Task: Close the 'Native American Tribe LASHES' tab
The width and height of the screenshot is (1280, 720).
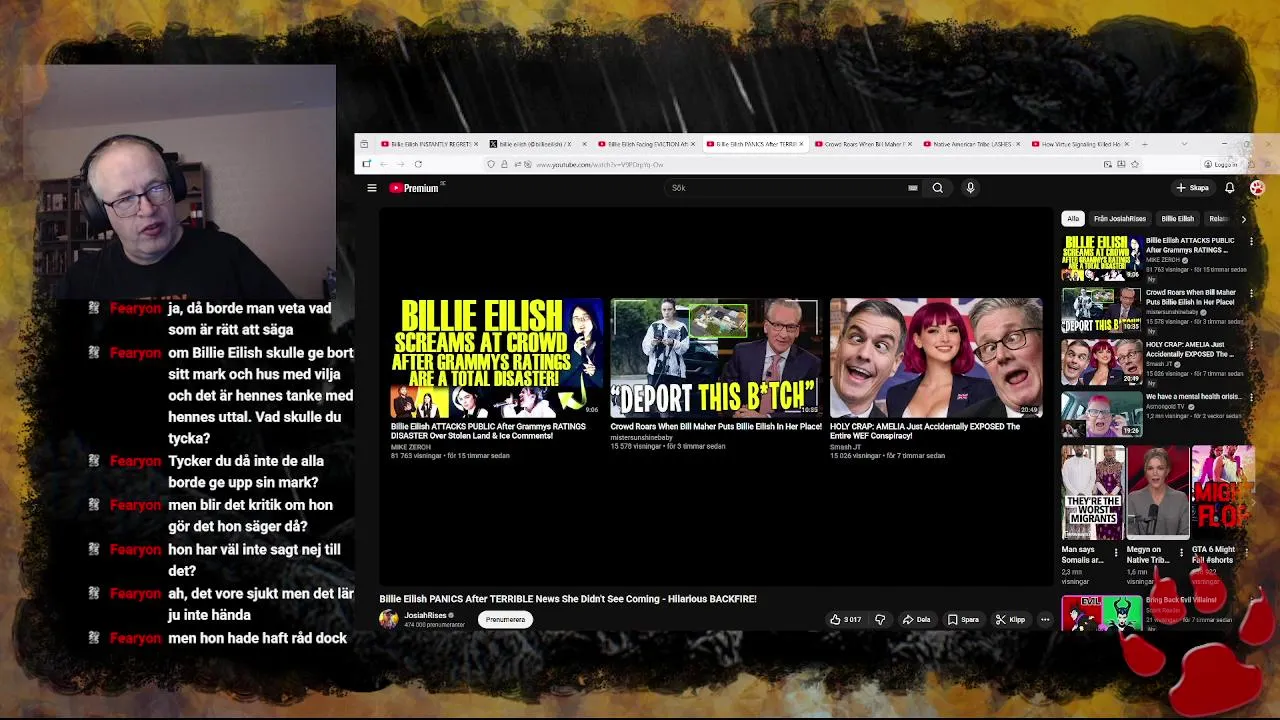Action: [x=1018, y=144]
